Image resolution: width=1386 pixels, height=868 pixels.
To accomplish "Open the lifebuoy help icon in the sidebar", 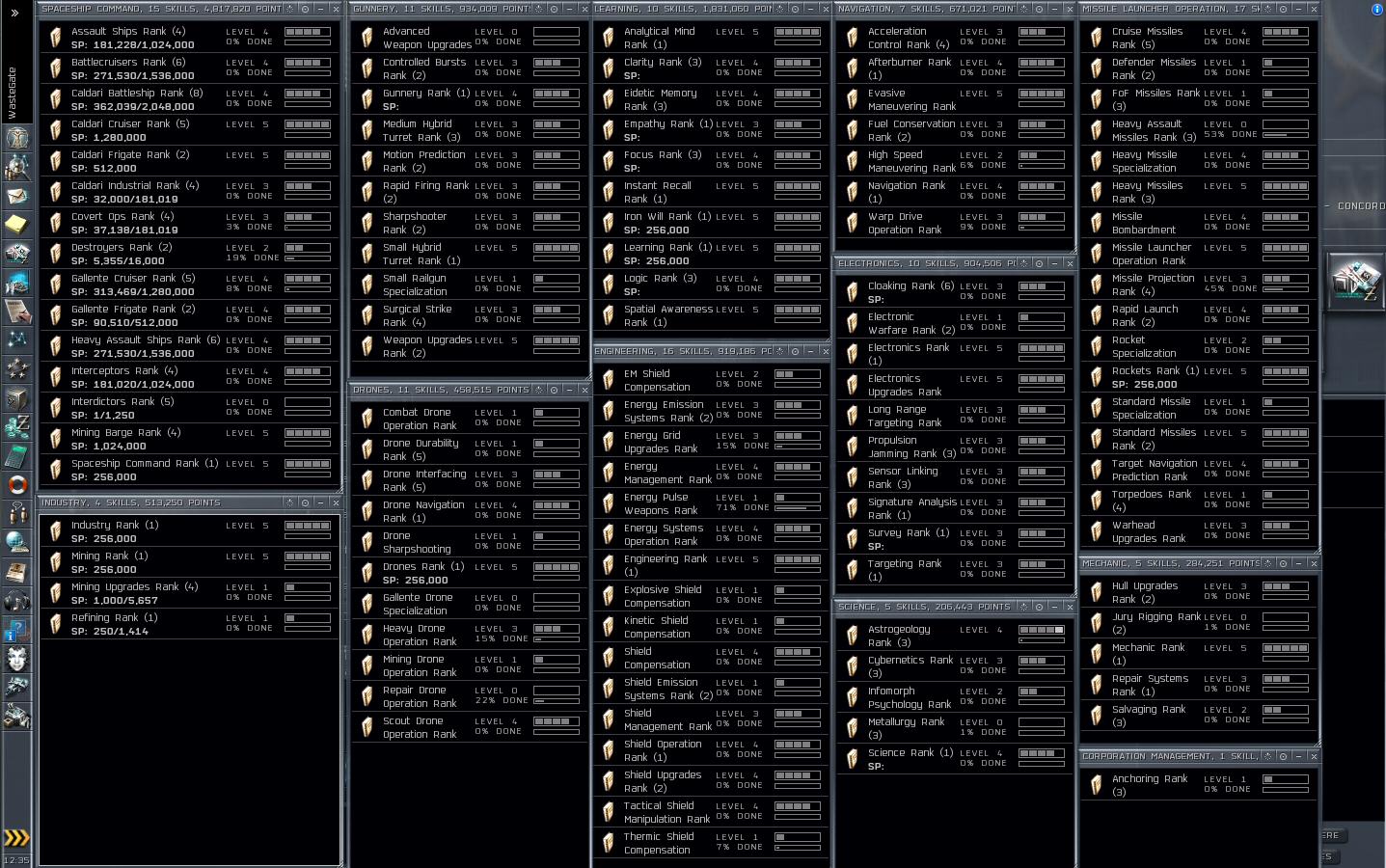I will coord(17,484).
